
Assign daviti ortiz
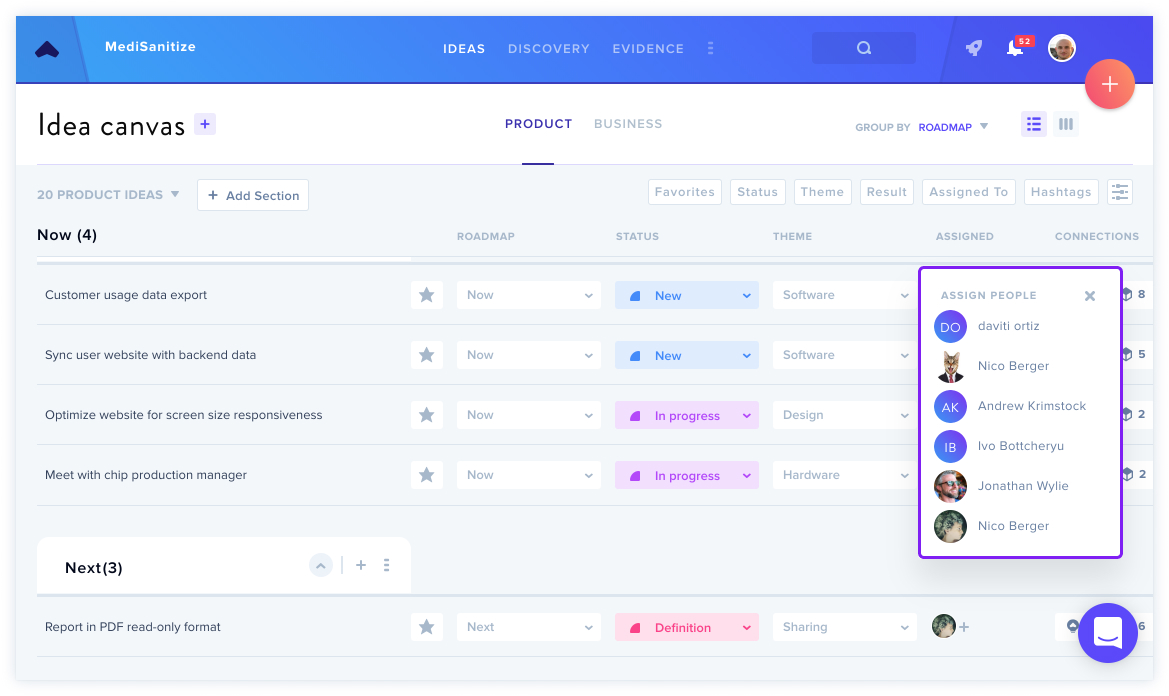pos(1008,326)
